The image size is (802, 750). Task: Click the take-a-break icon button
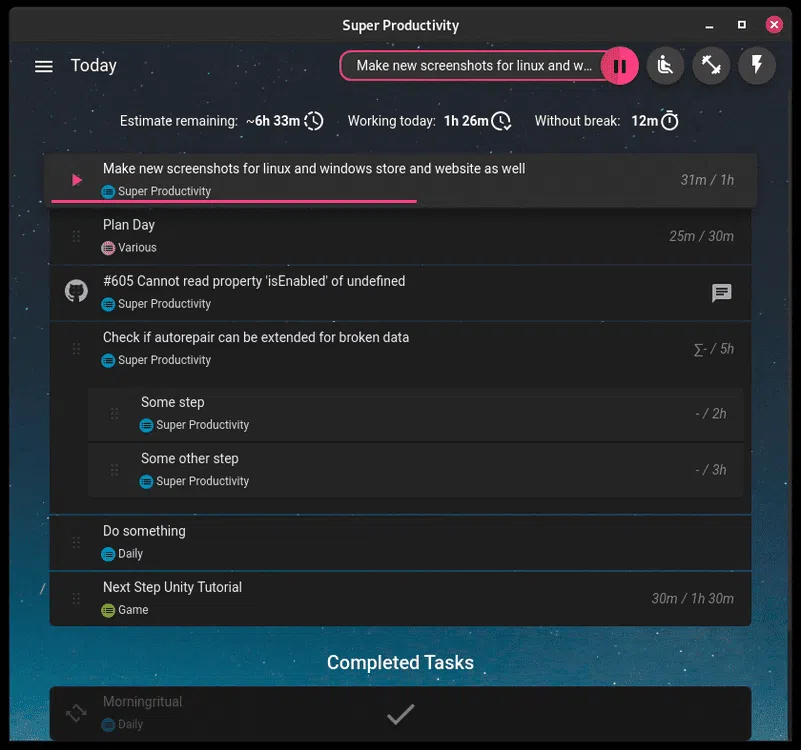coord(665,66)
